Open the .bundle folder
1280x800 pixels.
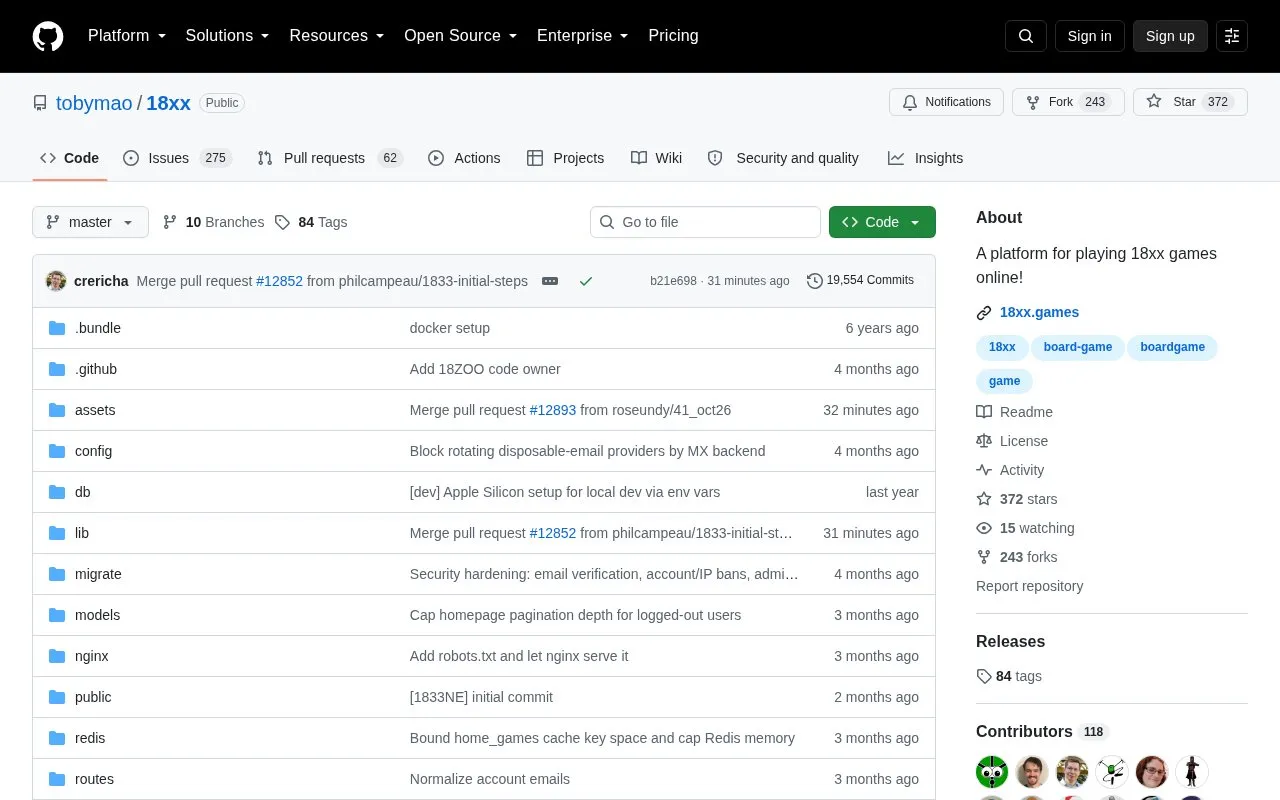click(x=98, y=328)
